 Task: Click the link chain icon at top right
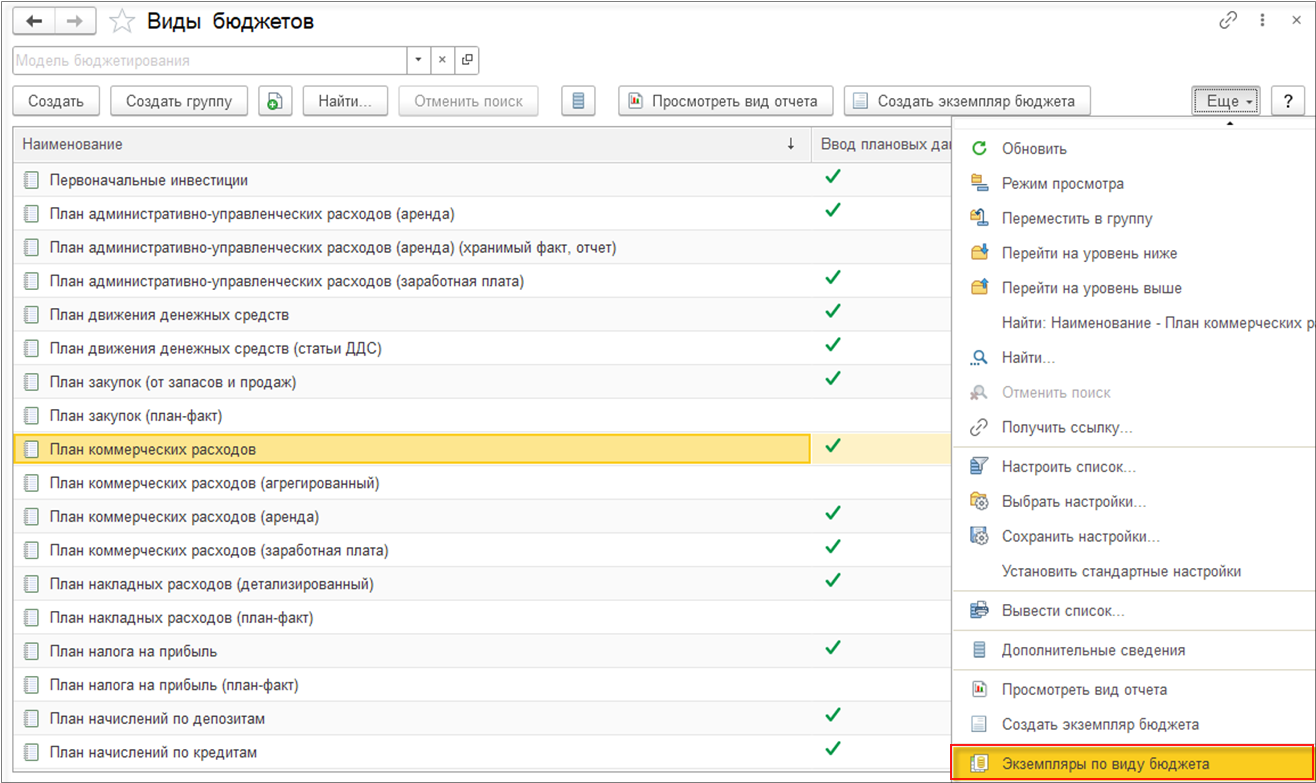(x=1227, y=20)
